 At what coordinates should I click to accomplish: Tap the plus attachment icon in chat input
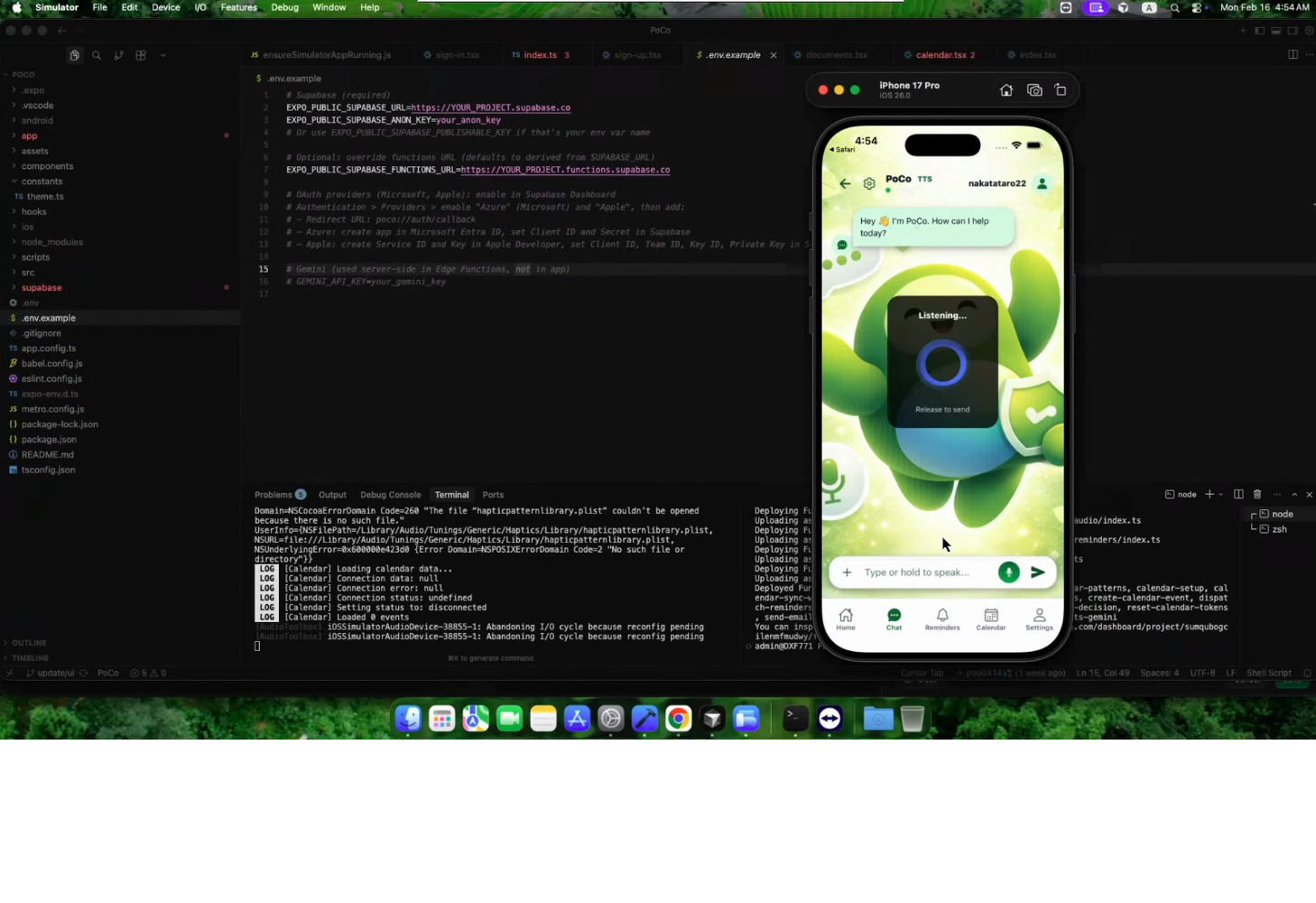(847, 573)
